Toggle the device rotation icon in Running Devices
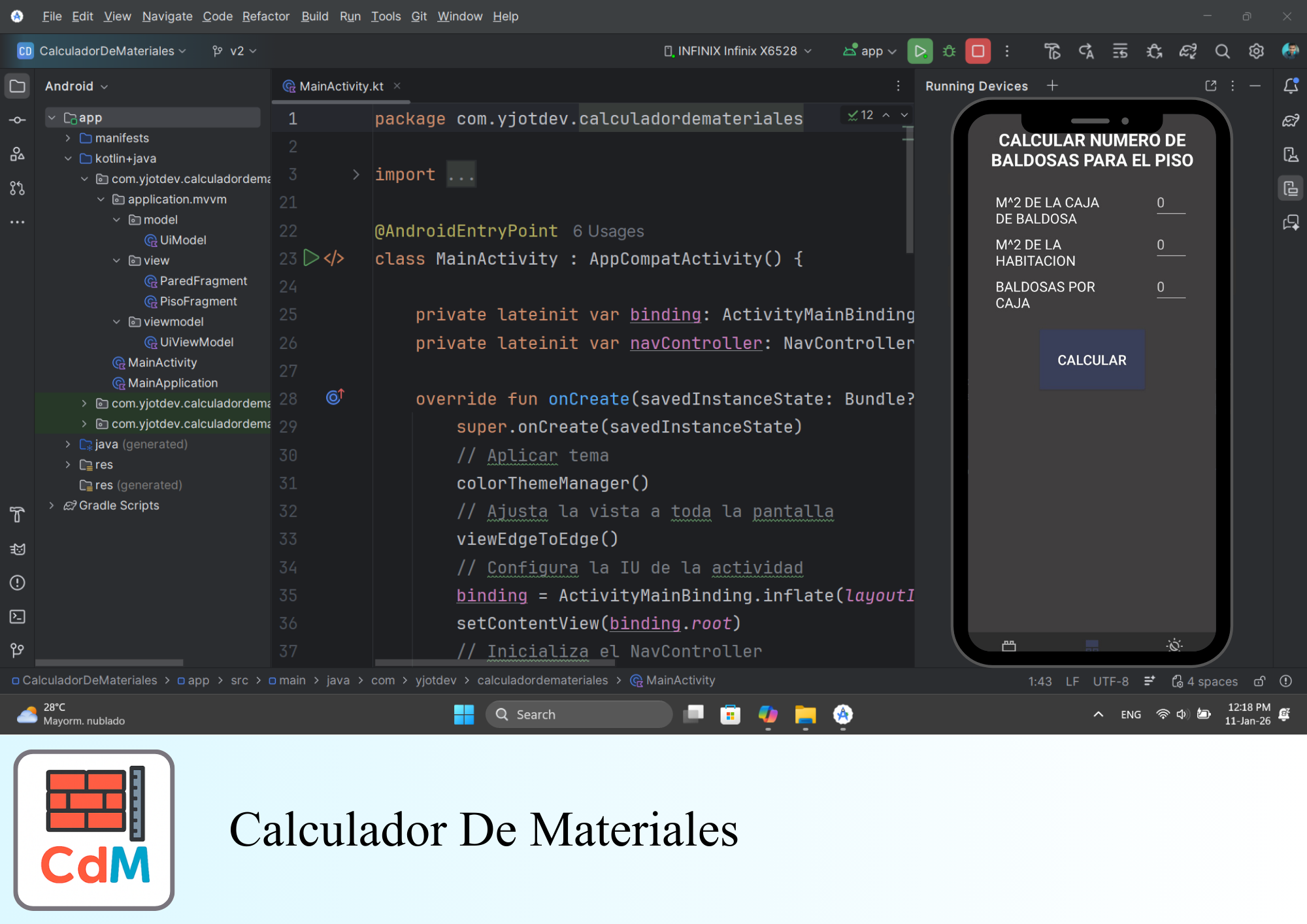1307x924 pixels. tap(1010, 646)
